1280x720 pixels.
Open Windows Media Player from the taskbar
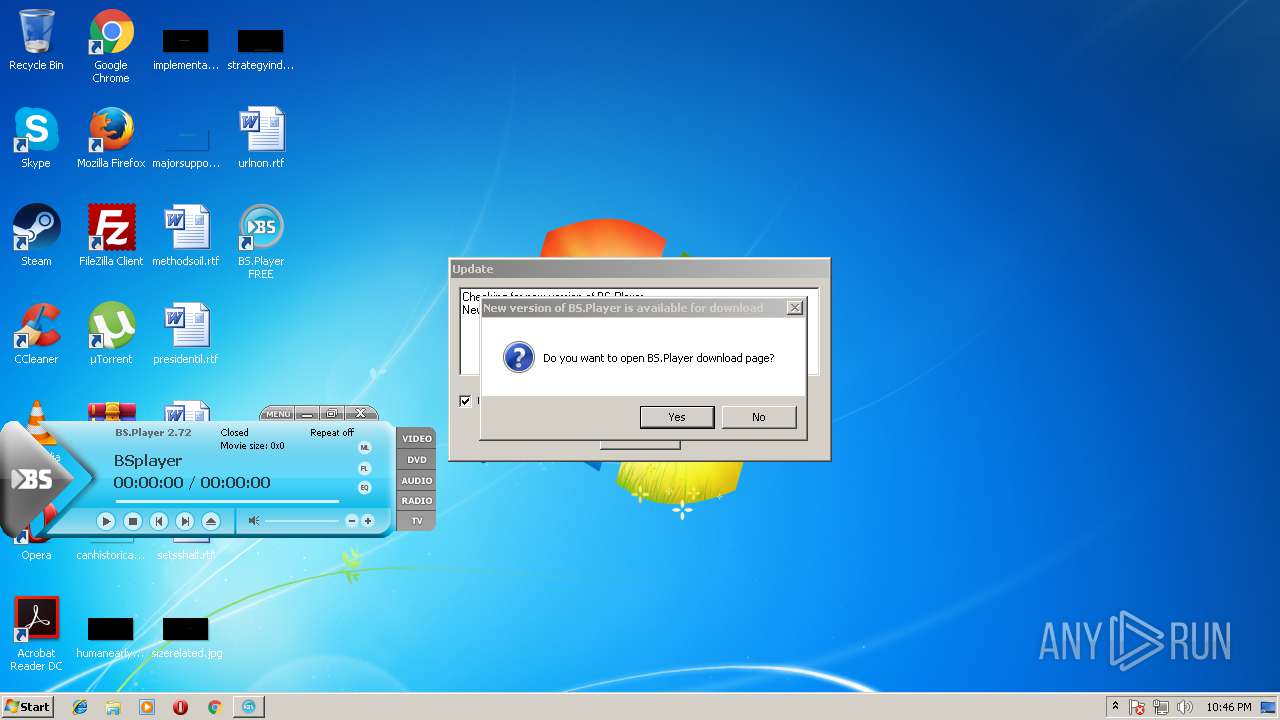pyautogui.click(x=147, y=707)
